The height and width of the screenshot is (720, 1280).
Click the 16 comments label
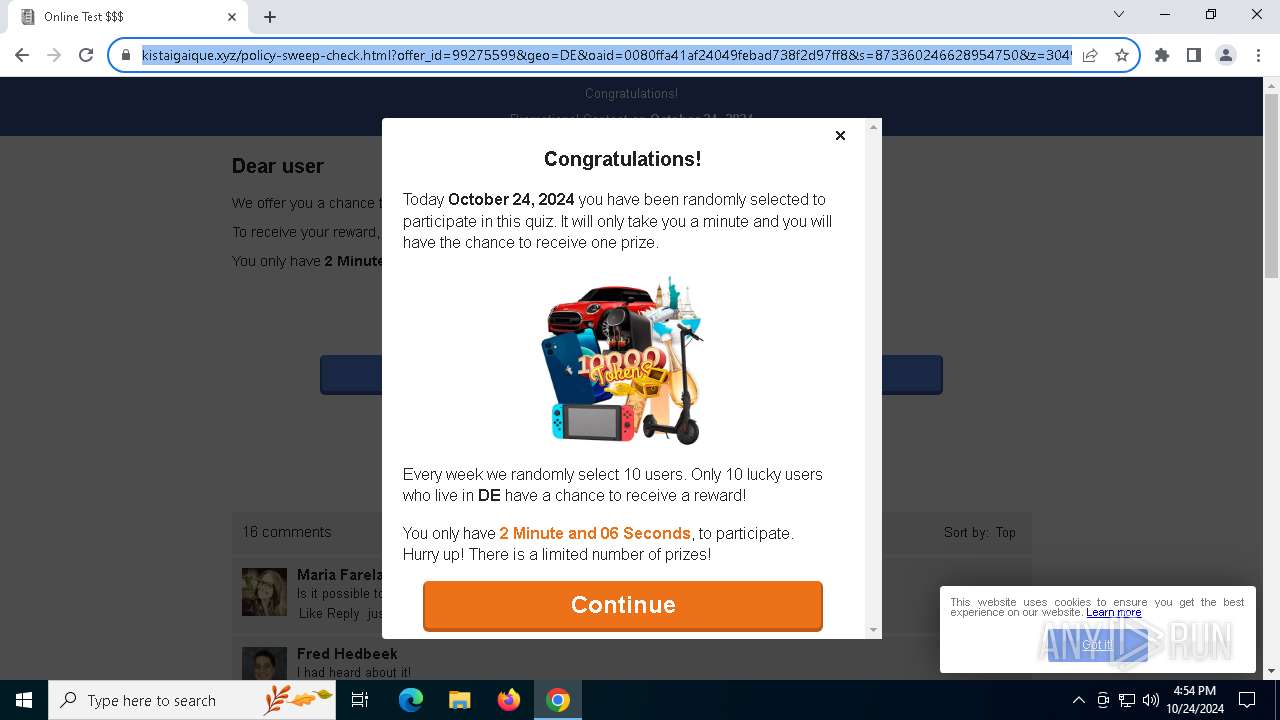pos(287,532)
